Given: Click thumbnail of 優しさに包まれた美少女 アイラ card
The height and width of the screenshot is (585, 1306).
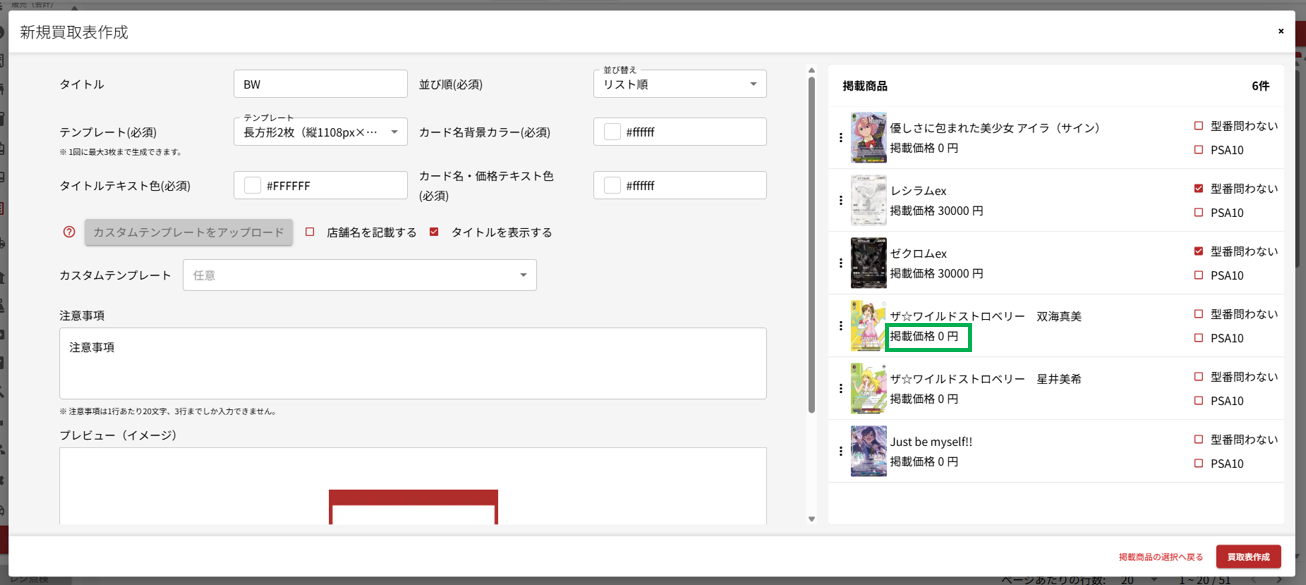Looking at the screenshot, I should point(868,138).
